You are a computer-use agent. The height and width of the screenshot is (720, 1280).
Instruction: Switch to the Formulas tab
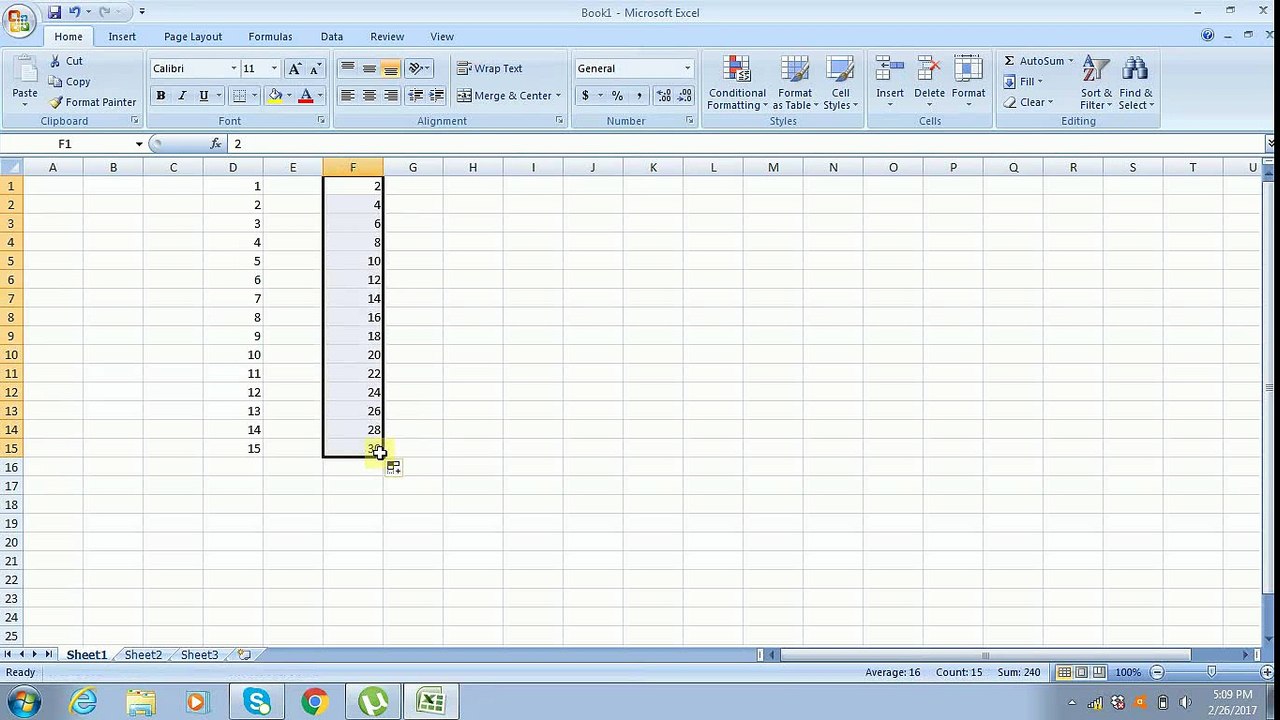pyautogui.click(x=270, y=36)
